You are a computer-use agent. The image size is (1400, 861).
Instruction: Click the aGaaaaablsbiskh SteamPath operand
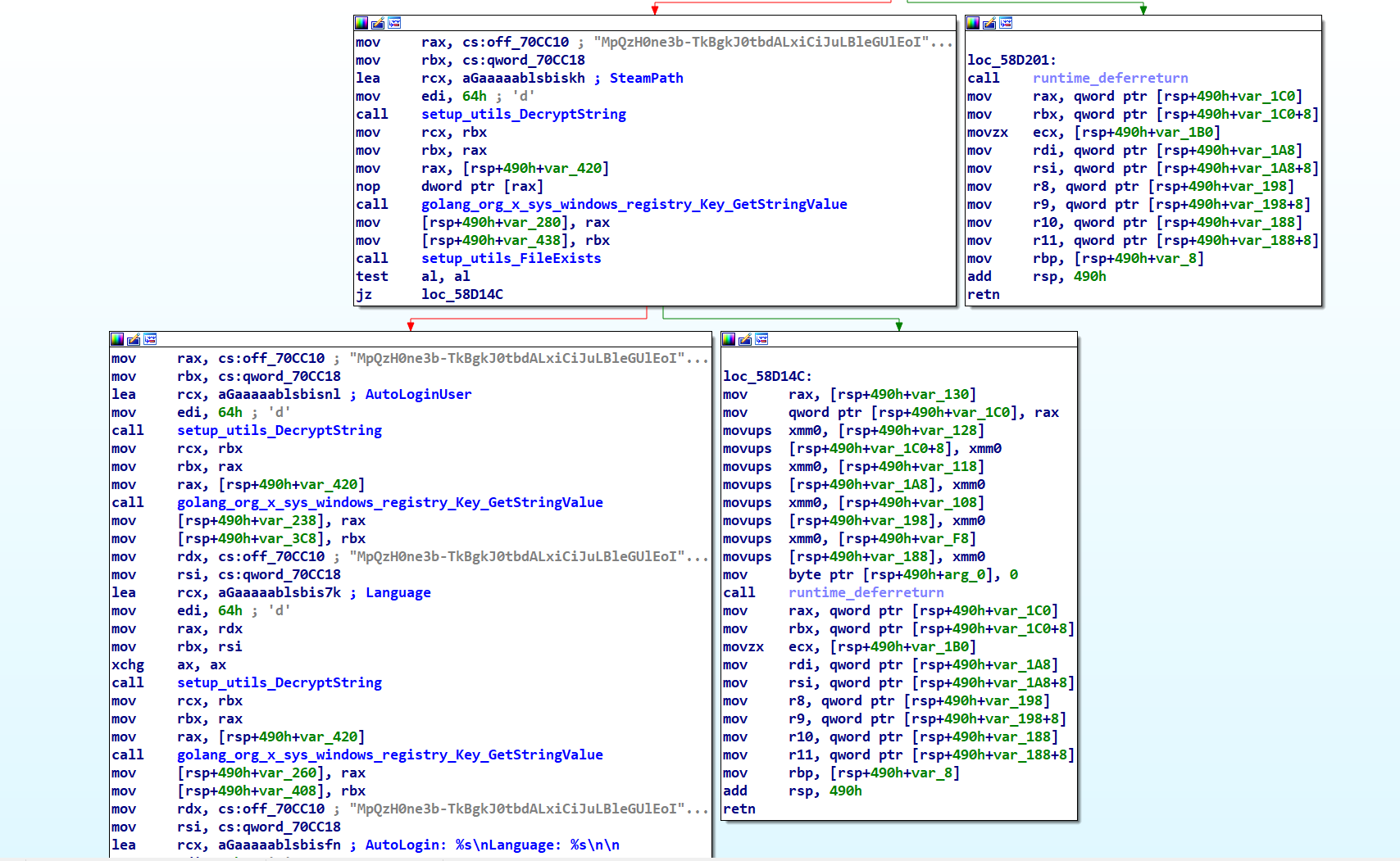pyautogui.click(x=523, y=79)
